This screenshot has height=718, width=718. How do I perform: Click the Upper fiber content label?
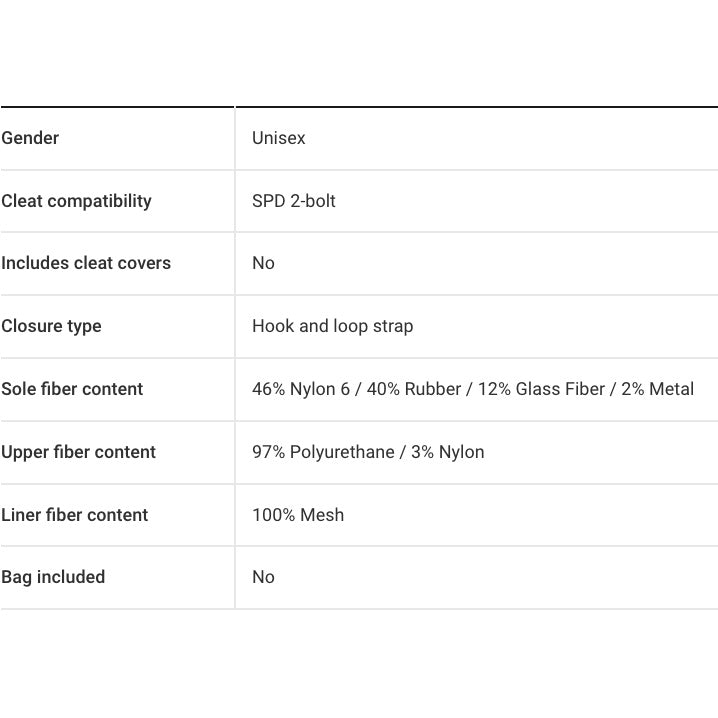(x=78, y=452)
